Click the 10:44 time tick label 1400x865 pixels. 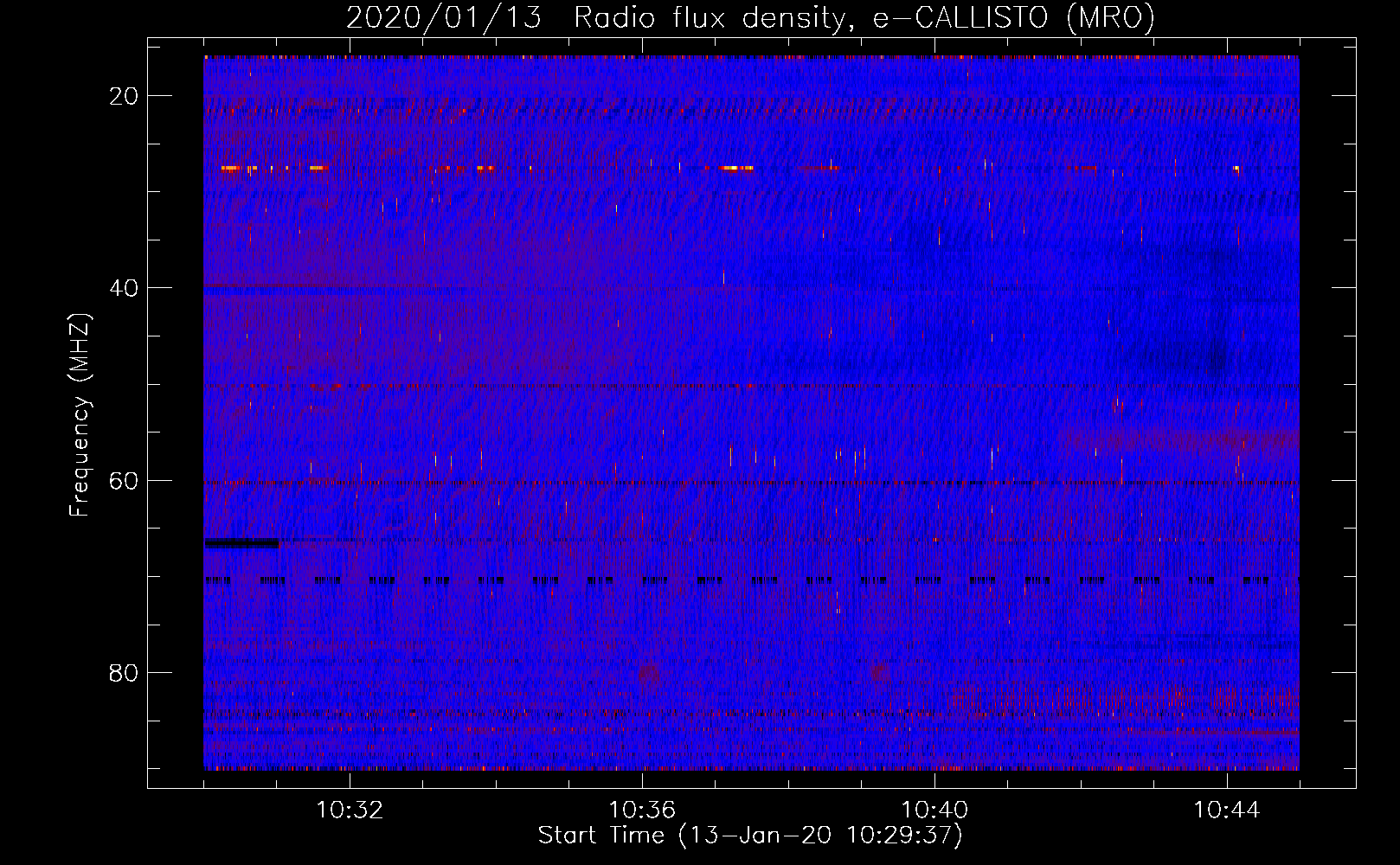1227,811
